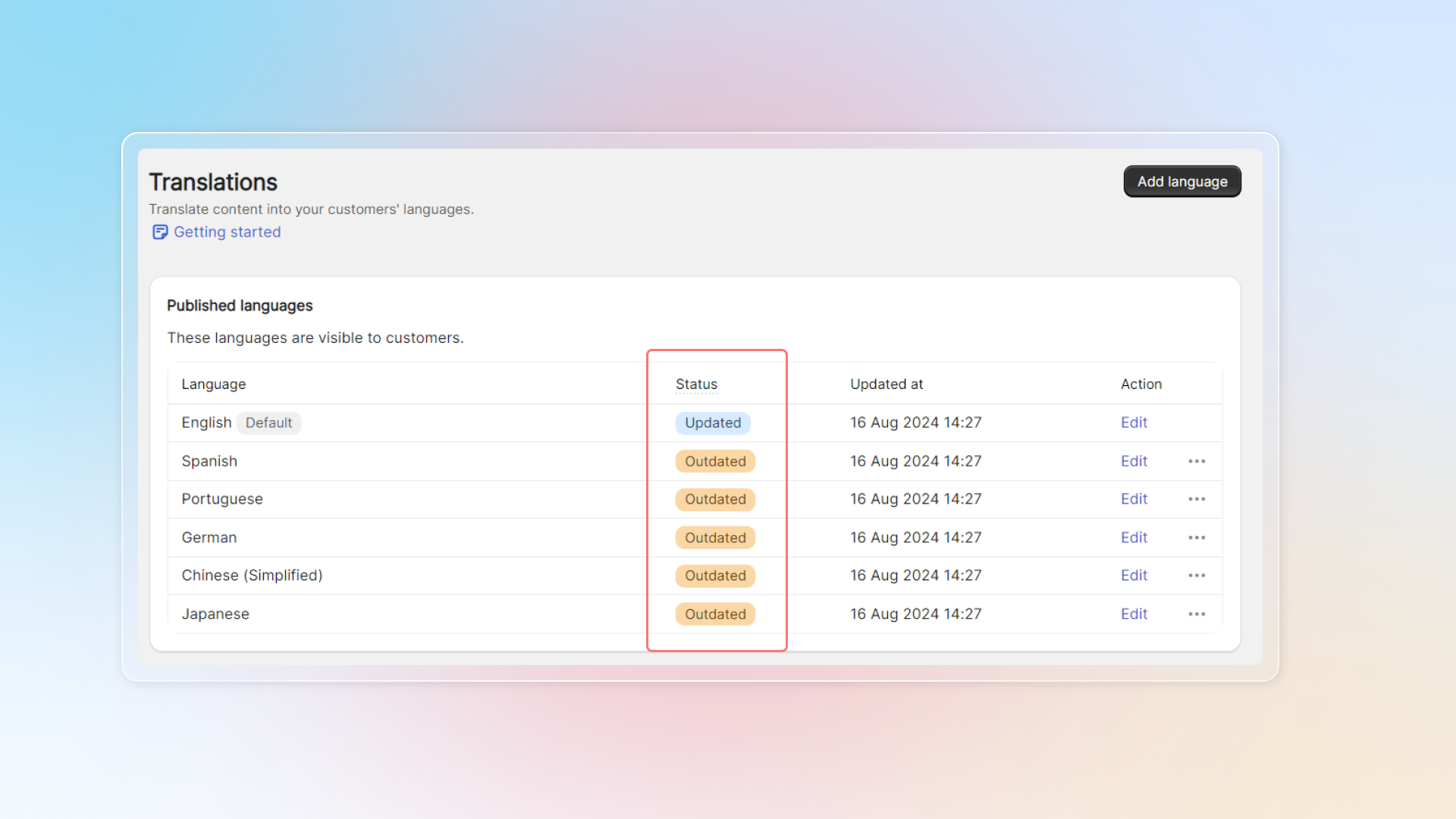1456x819 pixels.
Task: Click the Default tag beside English
Action: [268, 423]
